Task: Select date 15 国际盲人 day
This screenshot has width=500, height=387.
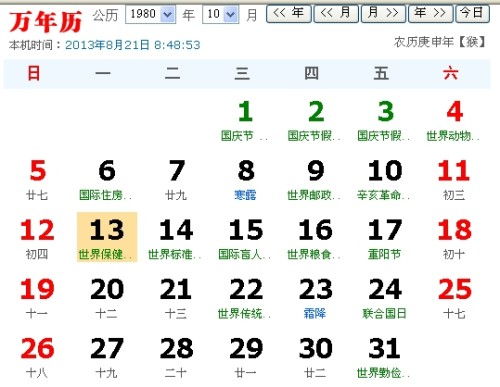Action: click(x=246, y=239)
